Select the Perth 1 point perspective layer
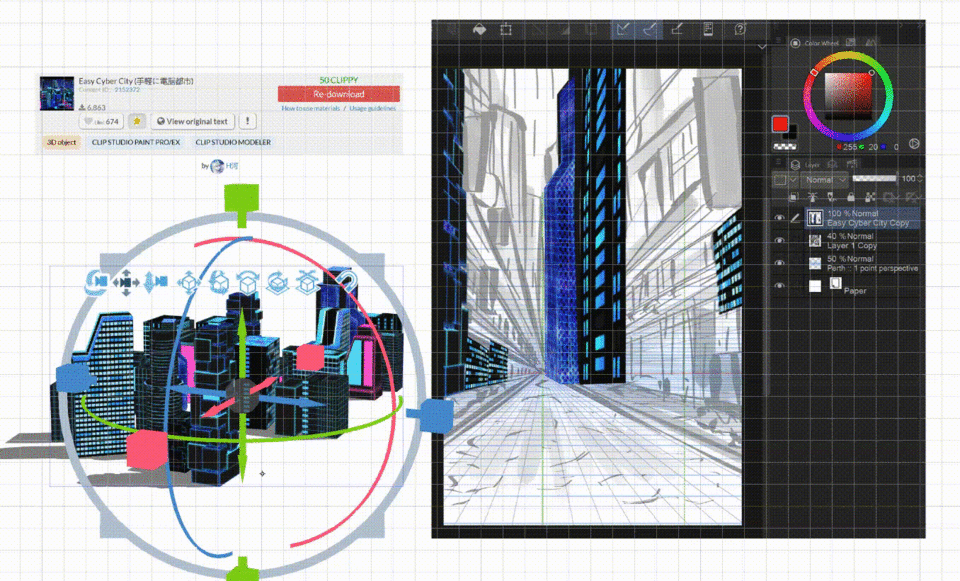 pyautogui.click(x=861, y=263)
